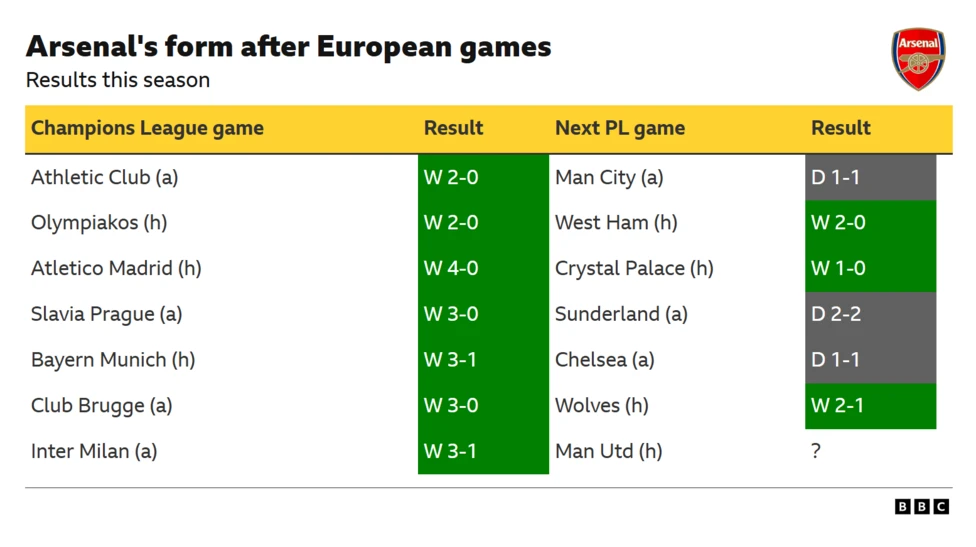Click the Athletic Club (a) row label
976x547 pixels.
point(104,177)
